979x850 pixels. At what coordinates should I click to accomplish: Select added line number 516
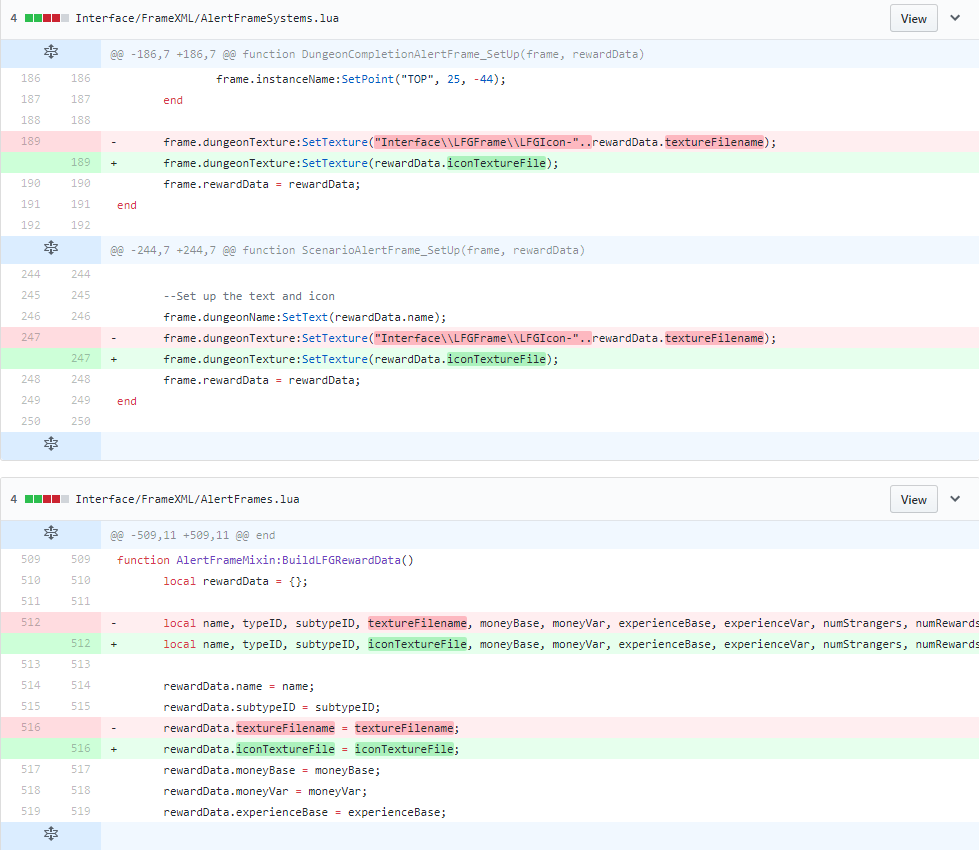tap(81, 748)
